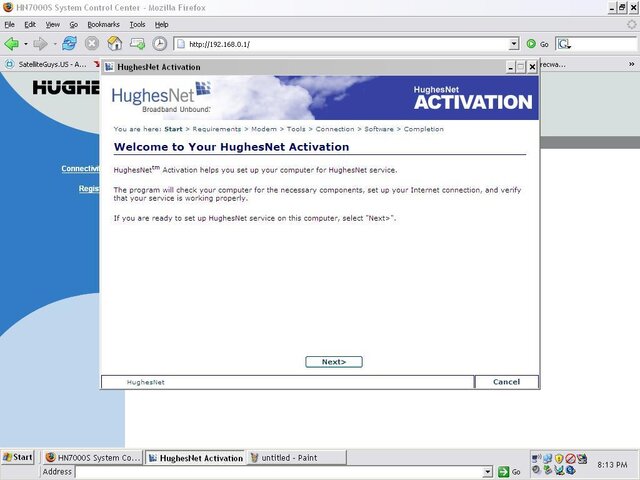Open the Forward button history dropdown arrow
The width and height of the screenshot is (640, 480).
tap(55, 44)
